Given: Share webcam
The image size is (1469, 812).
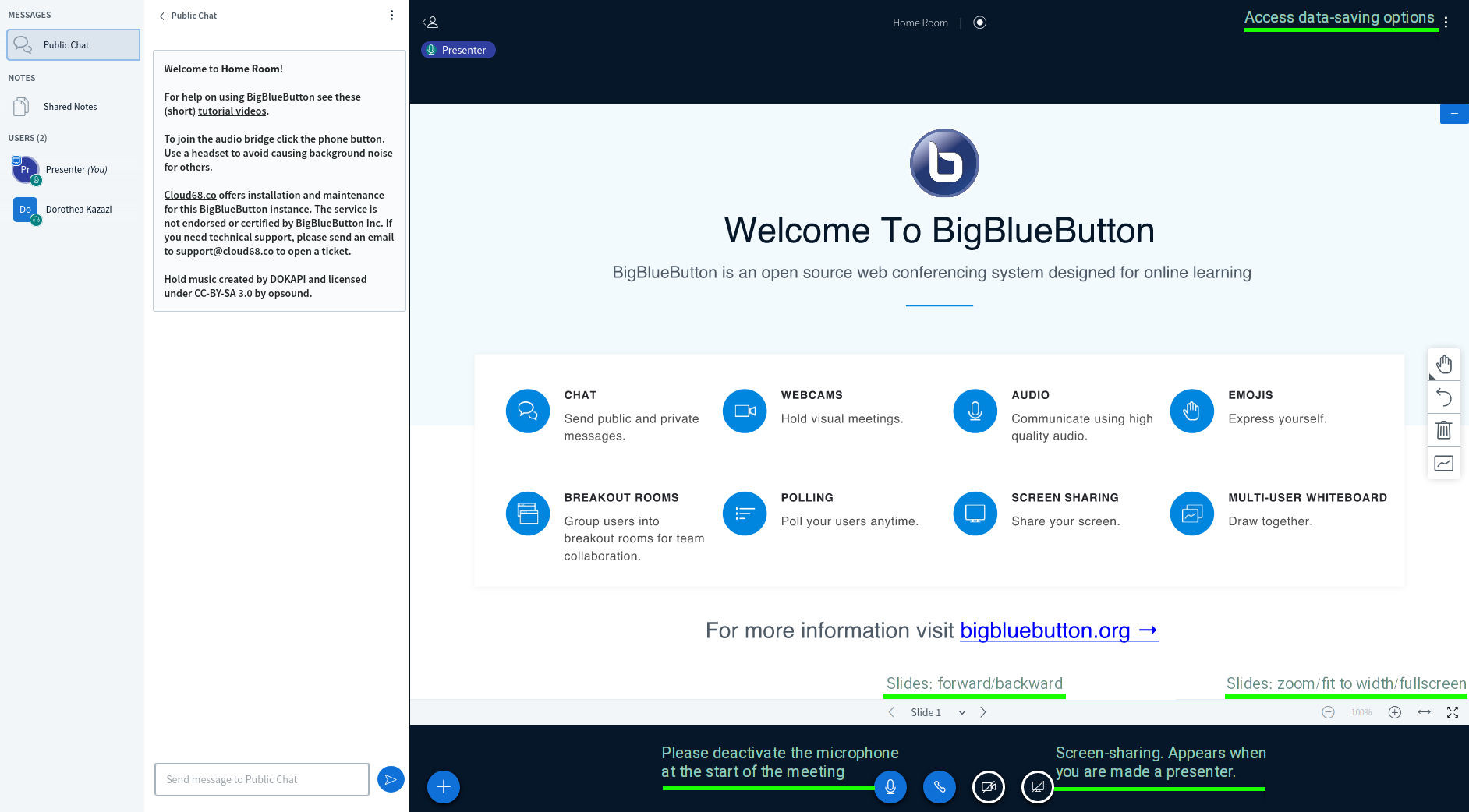Looking at the screenshot, I should (x=989, y=787).
